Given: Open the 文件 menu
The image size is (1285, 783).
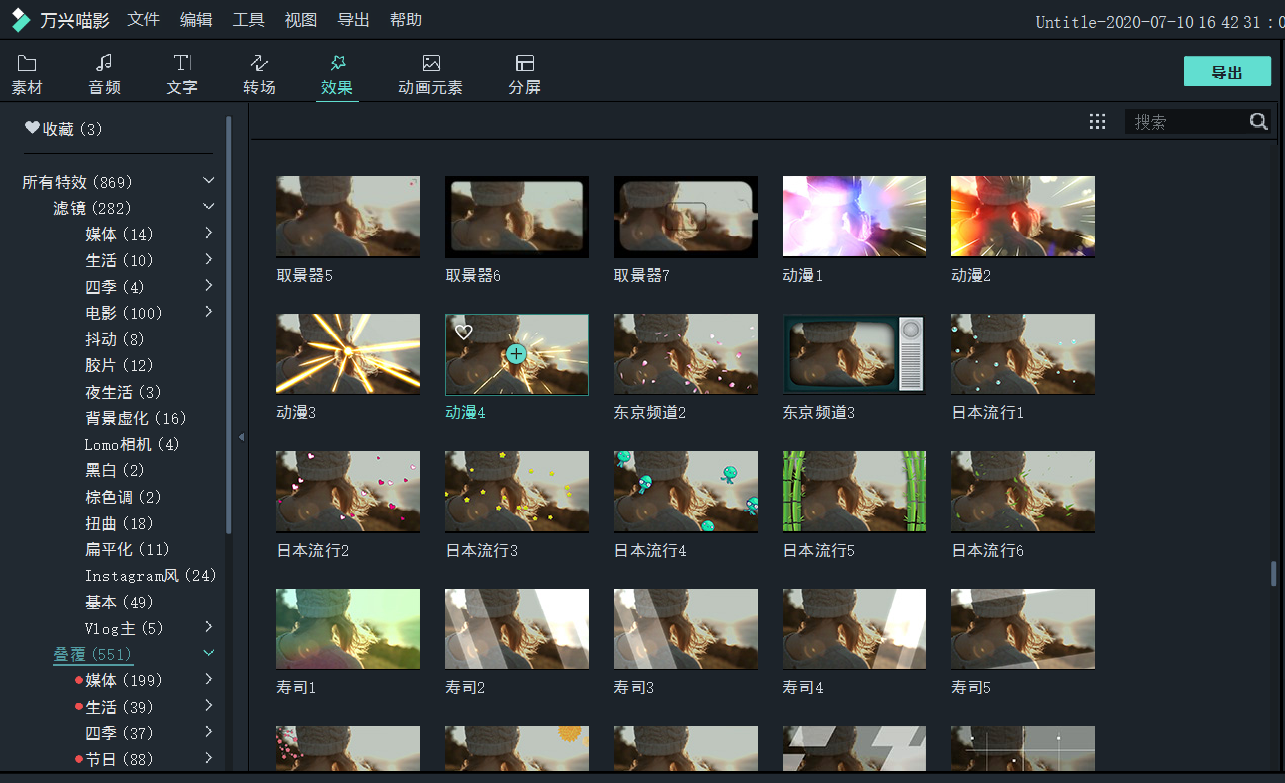Looking at the screenshot, I should [x=144, y=20].
